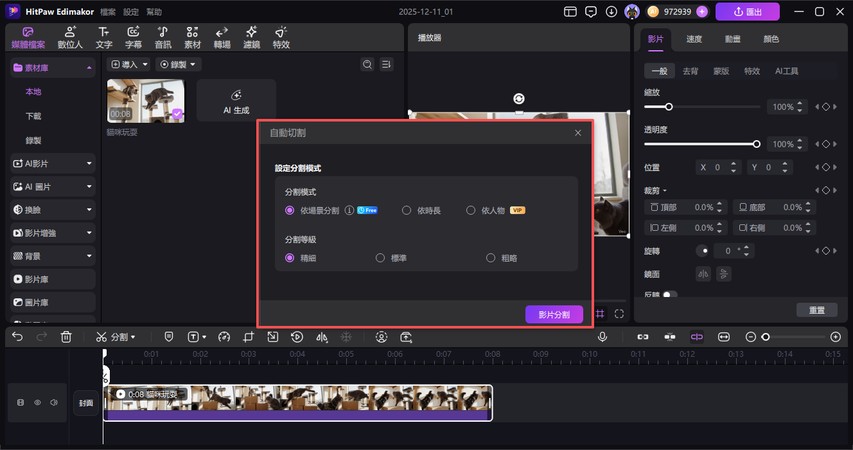Screen dimensions: 853x450
Task: Click the 影片分割 split video button
Action: pos(554,315)
